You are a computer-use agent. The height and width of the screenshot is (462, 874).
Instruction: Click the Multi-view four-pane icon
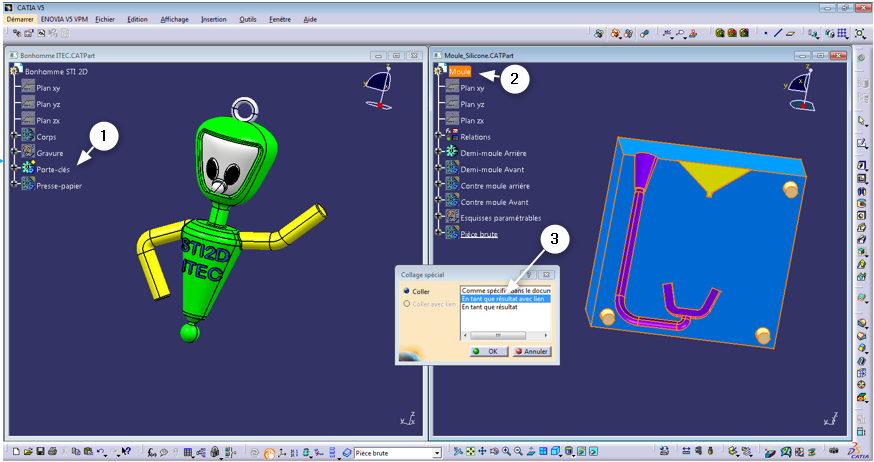[543, 452]
